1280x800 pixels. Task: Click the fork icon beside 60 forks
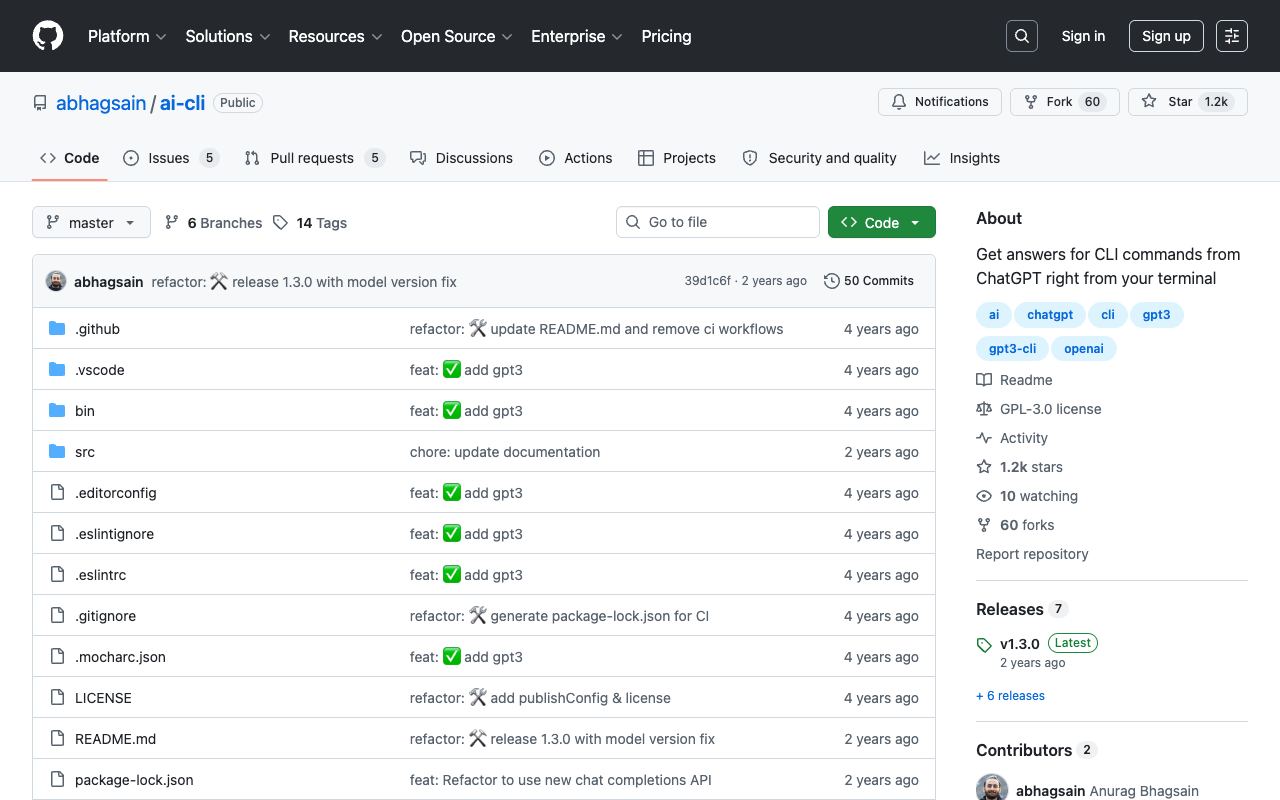click(x=984, y=525)
